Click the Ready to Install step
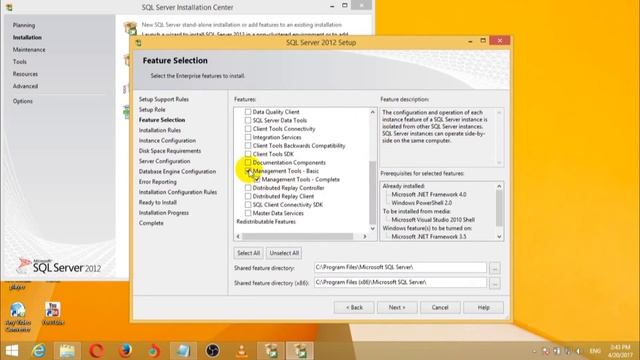 point(158,202)
